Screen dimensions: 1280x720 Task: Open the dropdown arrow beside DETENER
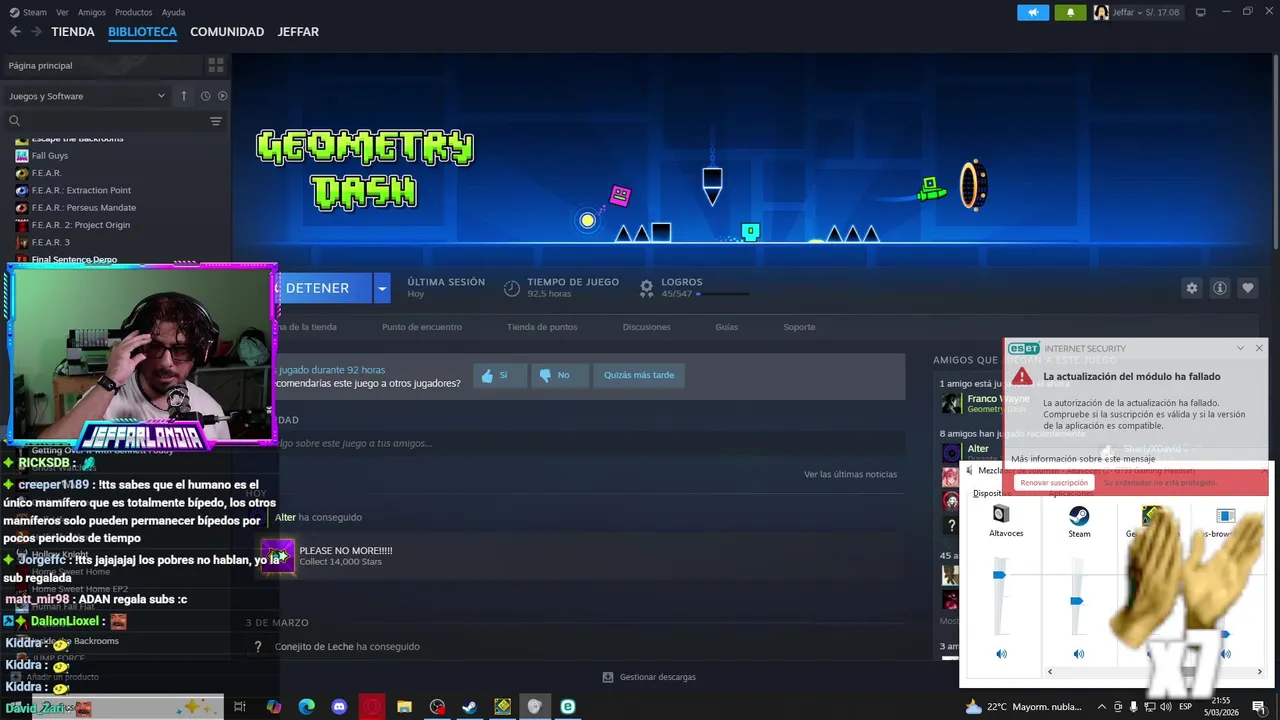[382, 288]
